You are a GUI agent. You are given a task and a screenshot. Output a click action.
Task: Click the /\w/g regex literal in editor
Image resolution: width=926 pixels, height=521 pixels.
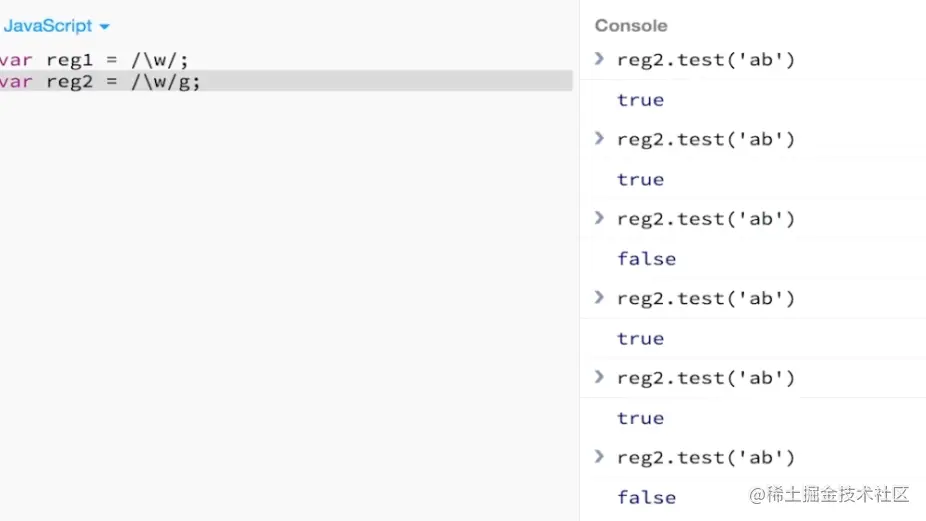click(x=162, y=82)
